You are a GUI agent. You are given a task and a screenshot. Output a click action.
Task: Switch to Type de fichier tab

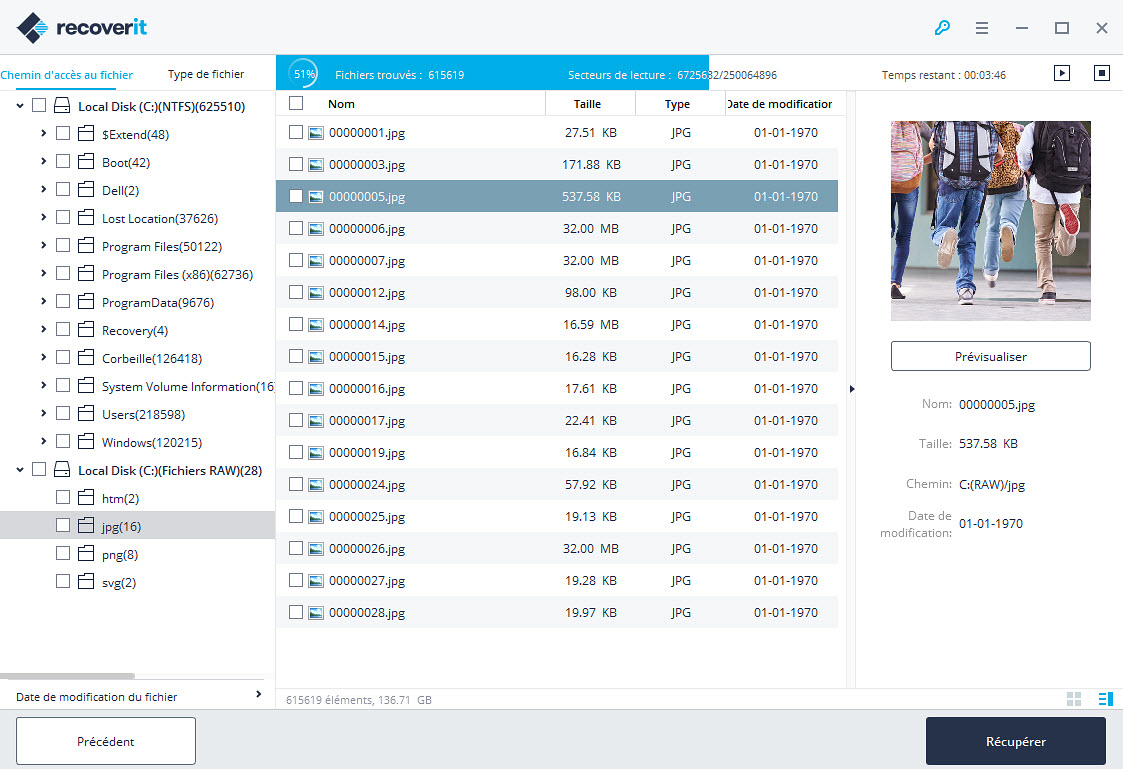206,74
